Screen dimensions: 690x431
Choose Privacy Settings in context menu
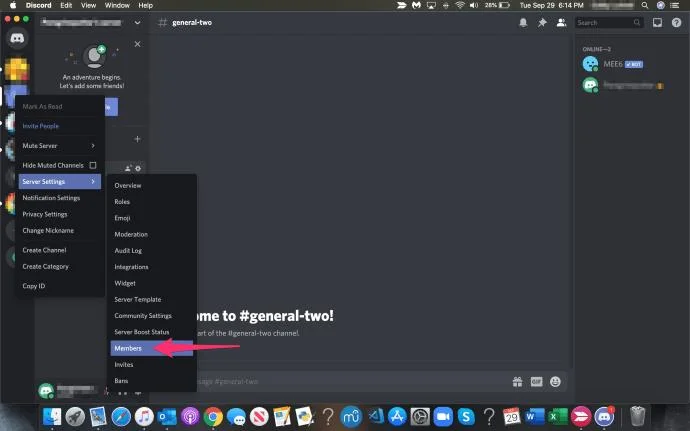[59, 214]
